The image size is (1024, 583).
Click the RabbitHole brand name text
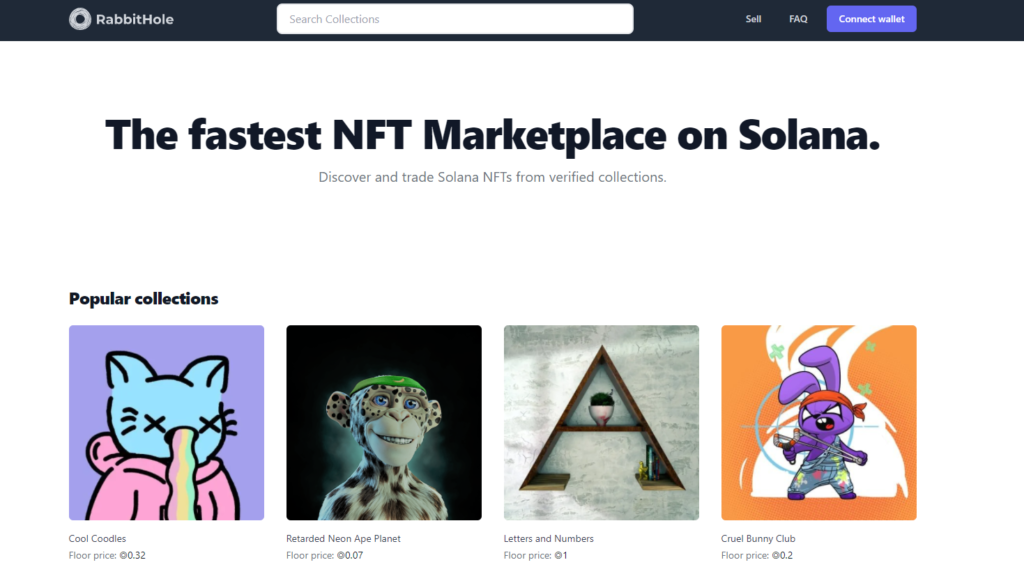pos(135,18)
